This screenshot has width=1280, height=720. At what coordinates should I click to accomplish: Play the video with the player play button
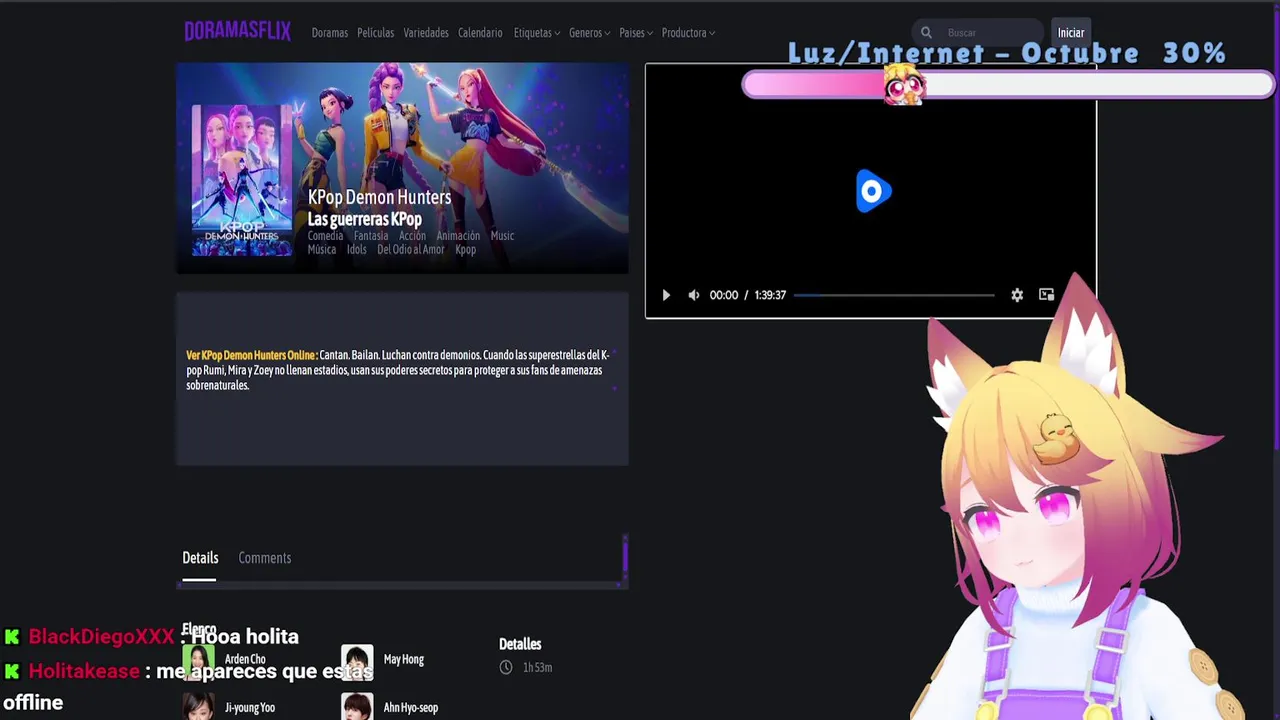(x=666, y=295)
